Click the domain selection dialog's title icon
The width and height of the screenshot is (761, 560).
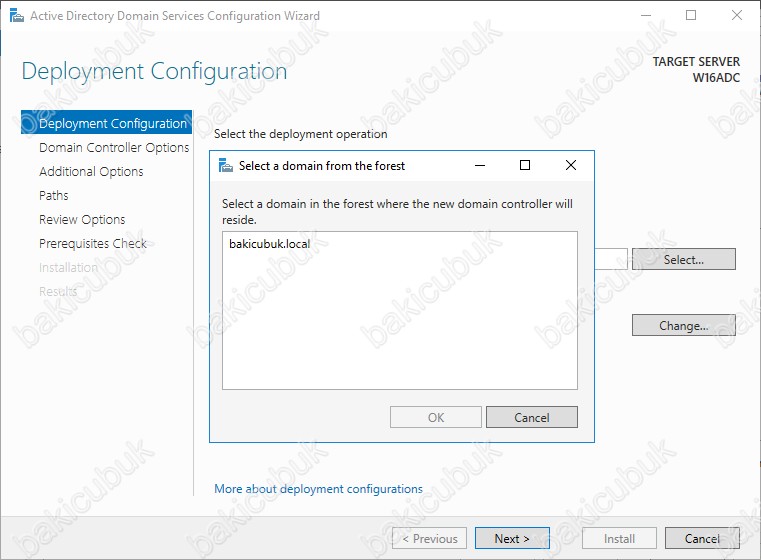(225, 165)
